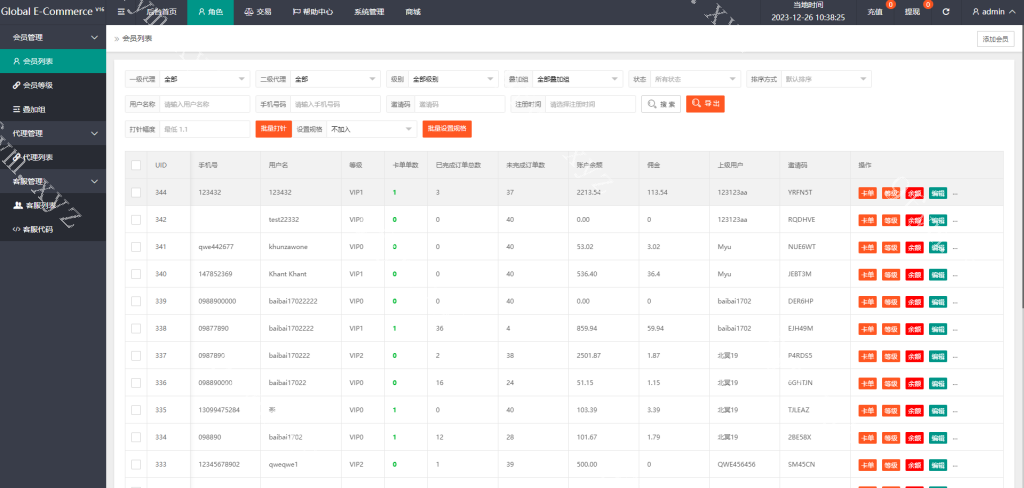The image size is (1024, 488).
Task: Open 客服列表 in the sidebar
Action: [53, 205]
